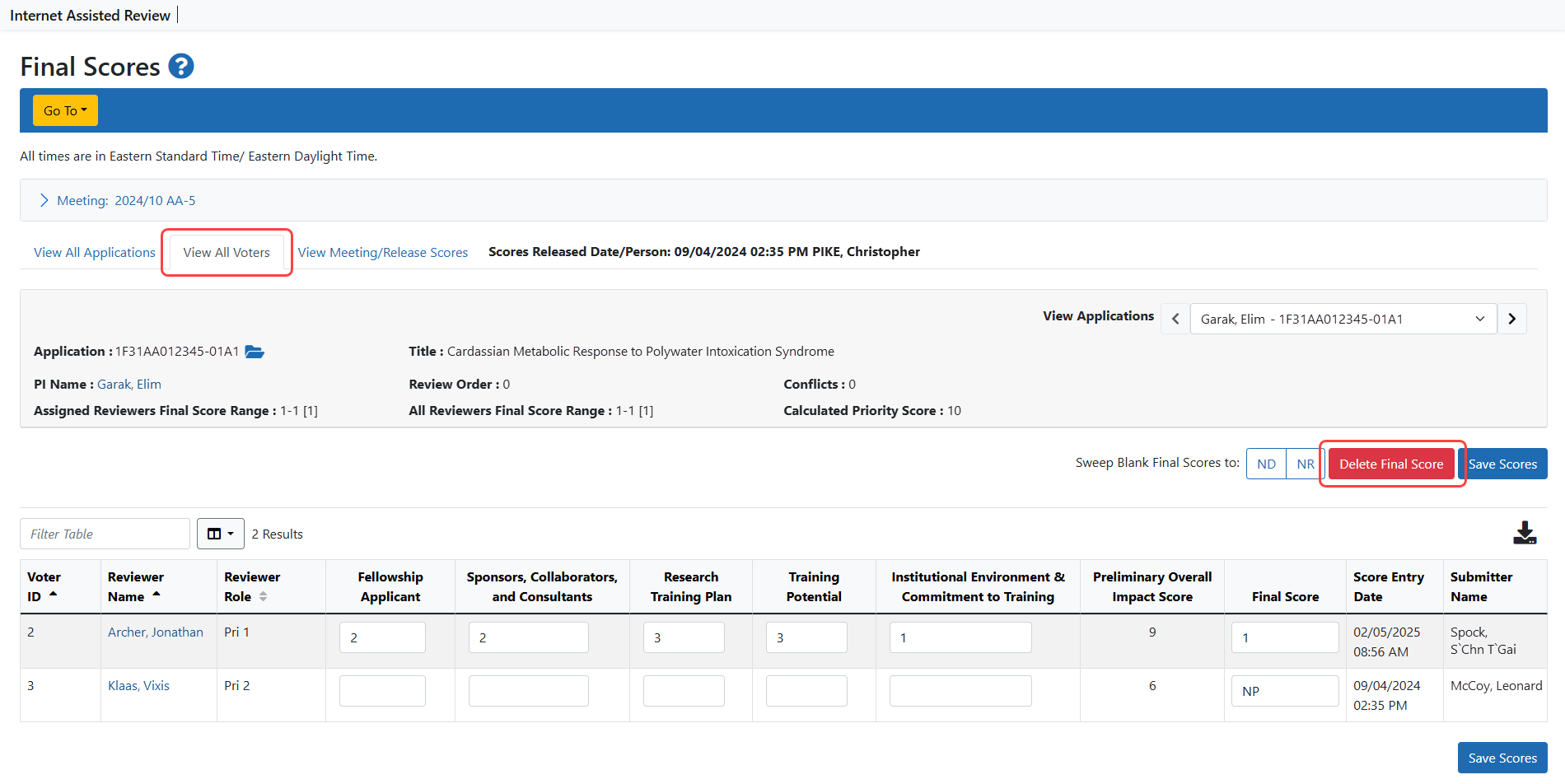
Task: Go to previous application arrow
Action: 1175,319
